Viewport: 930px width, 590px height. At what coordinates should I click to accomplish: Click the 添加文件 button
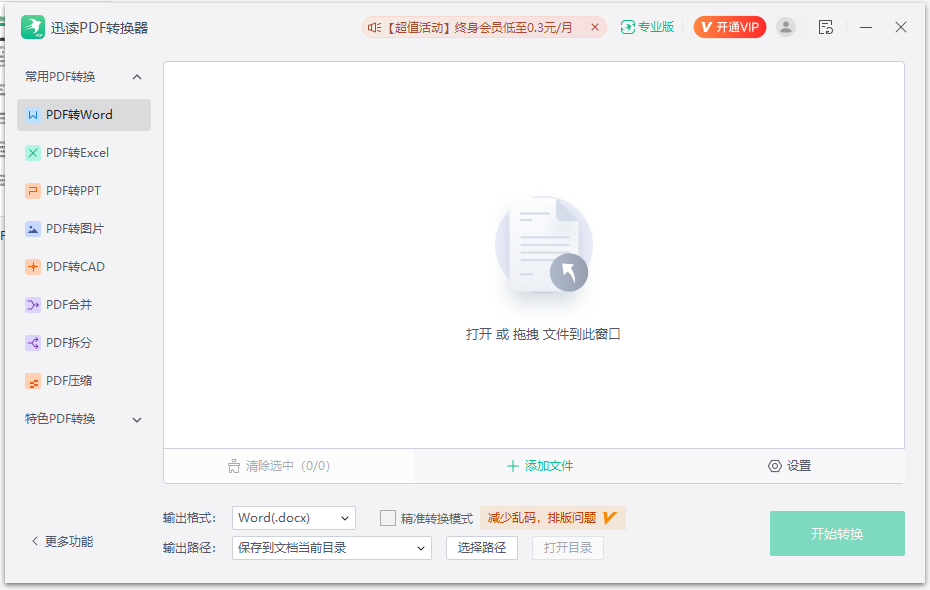click(x=540, y=466)
